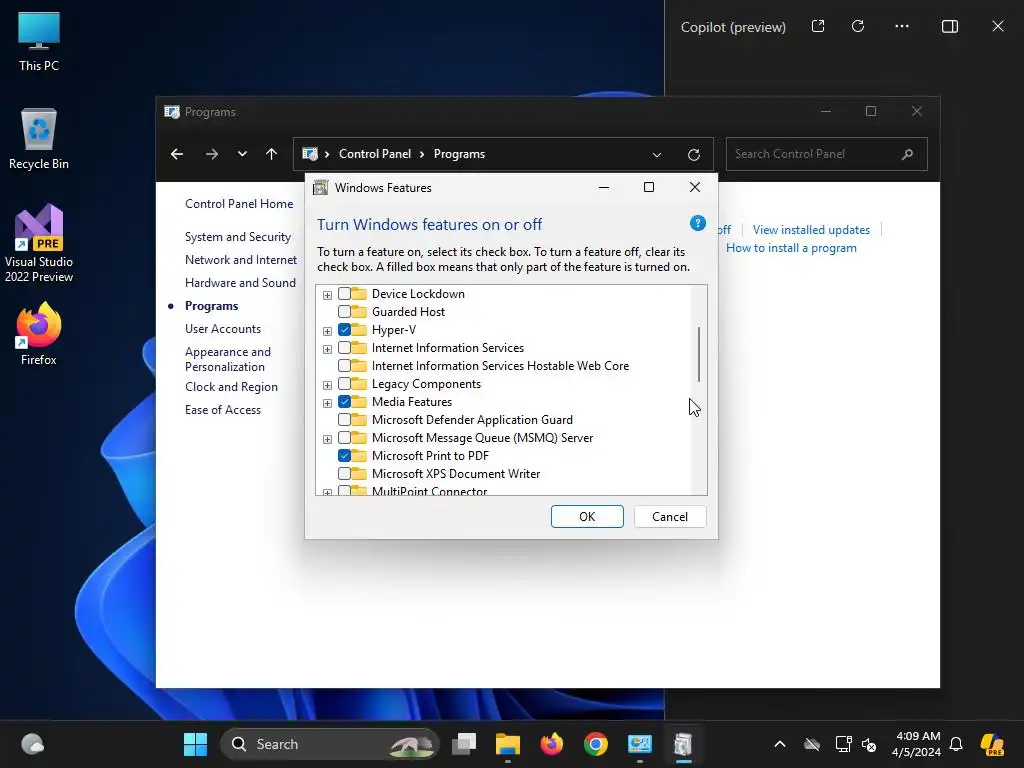Open User Accounts category

(223, 328)
